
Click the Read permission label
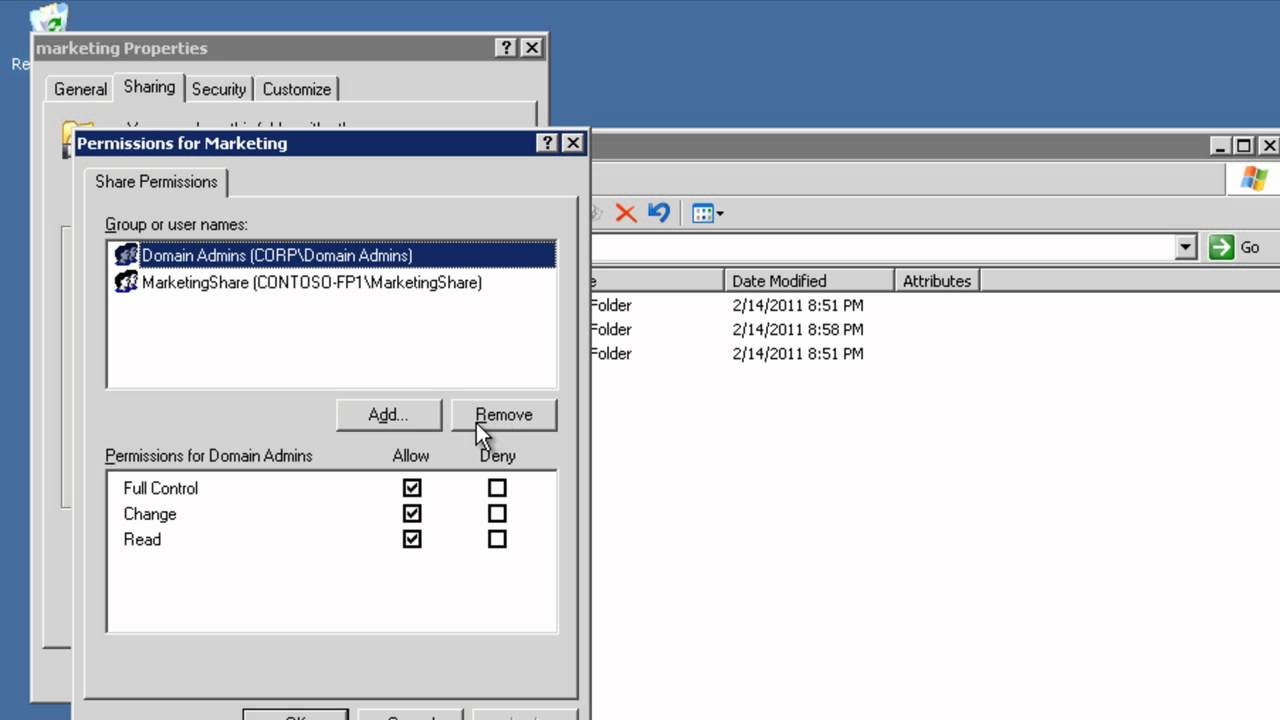click(142, 539)
